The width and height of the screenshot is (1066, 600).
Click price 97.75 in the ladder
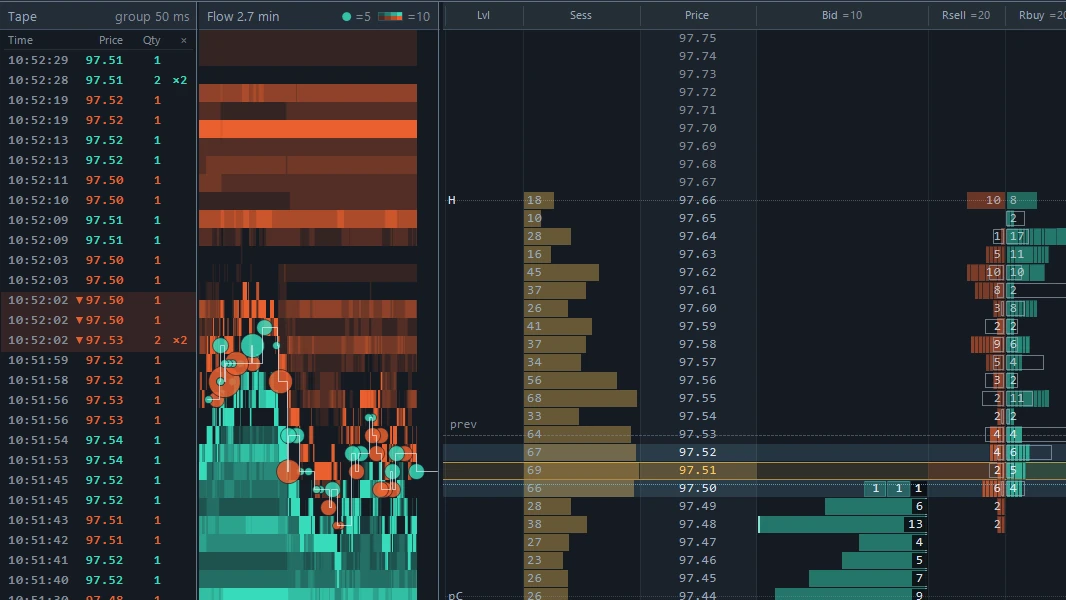(697, 39)
